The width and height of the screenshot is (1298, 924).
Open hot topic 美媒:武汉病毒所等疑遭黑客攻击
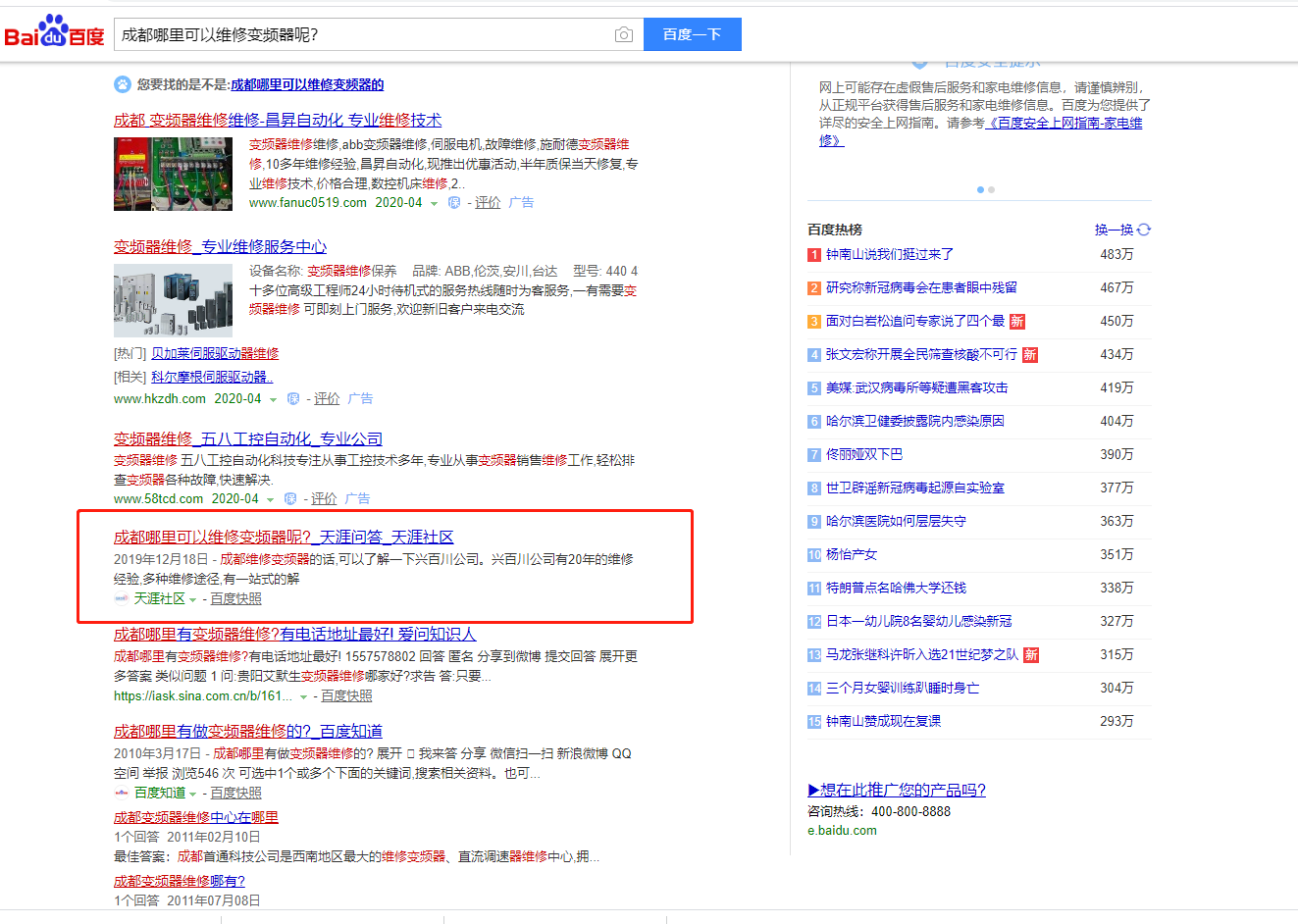click(917, 387)
